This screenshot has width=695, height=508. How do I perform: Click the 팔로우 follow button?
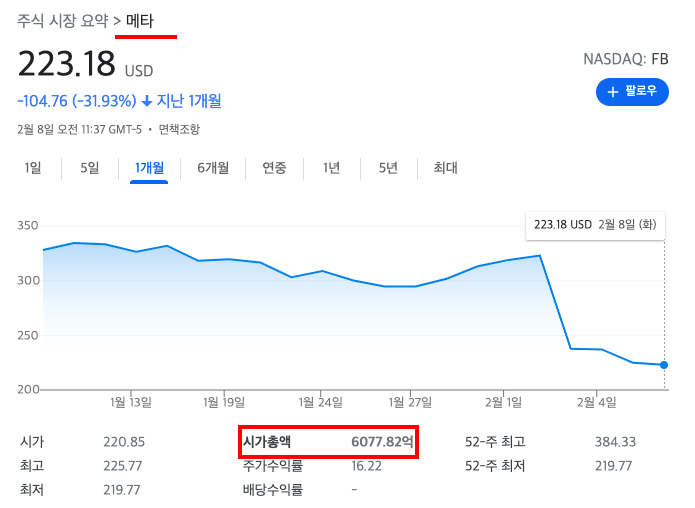pos(632,92)
